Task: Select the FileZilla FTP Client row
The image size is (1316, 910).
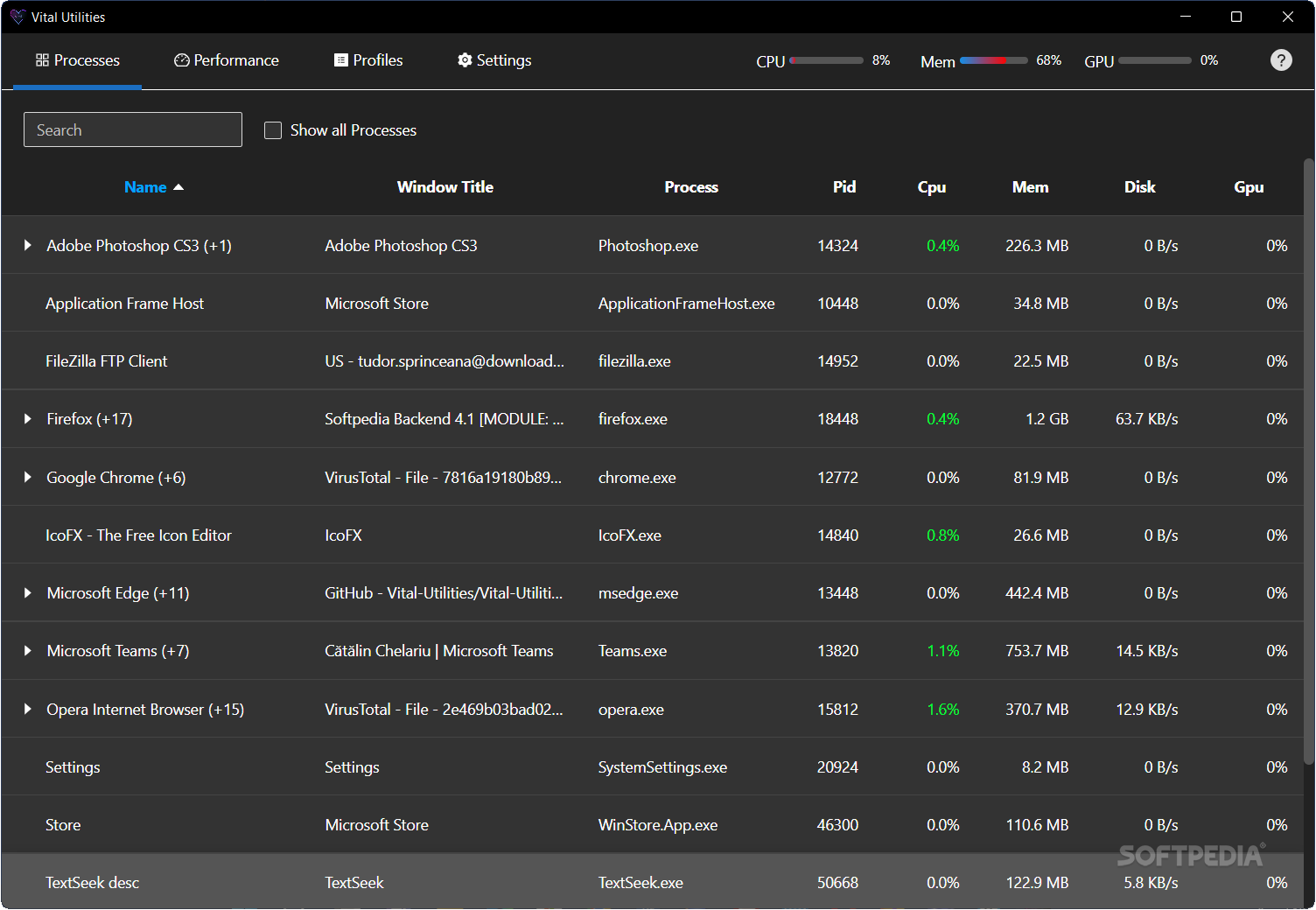Action: pos(653,361)
